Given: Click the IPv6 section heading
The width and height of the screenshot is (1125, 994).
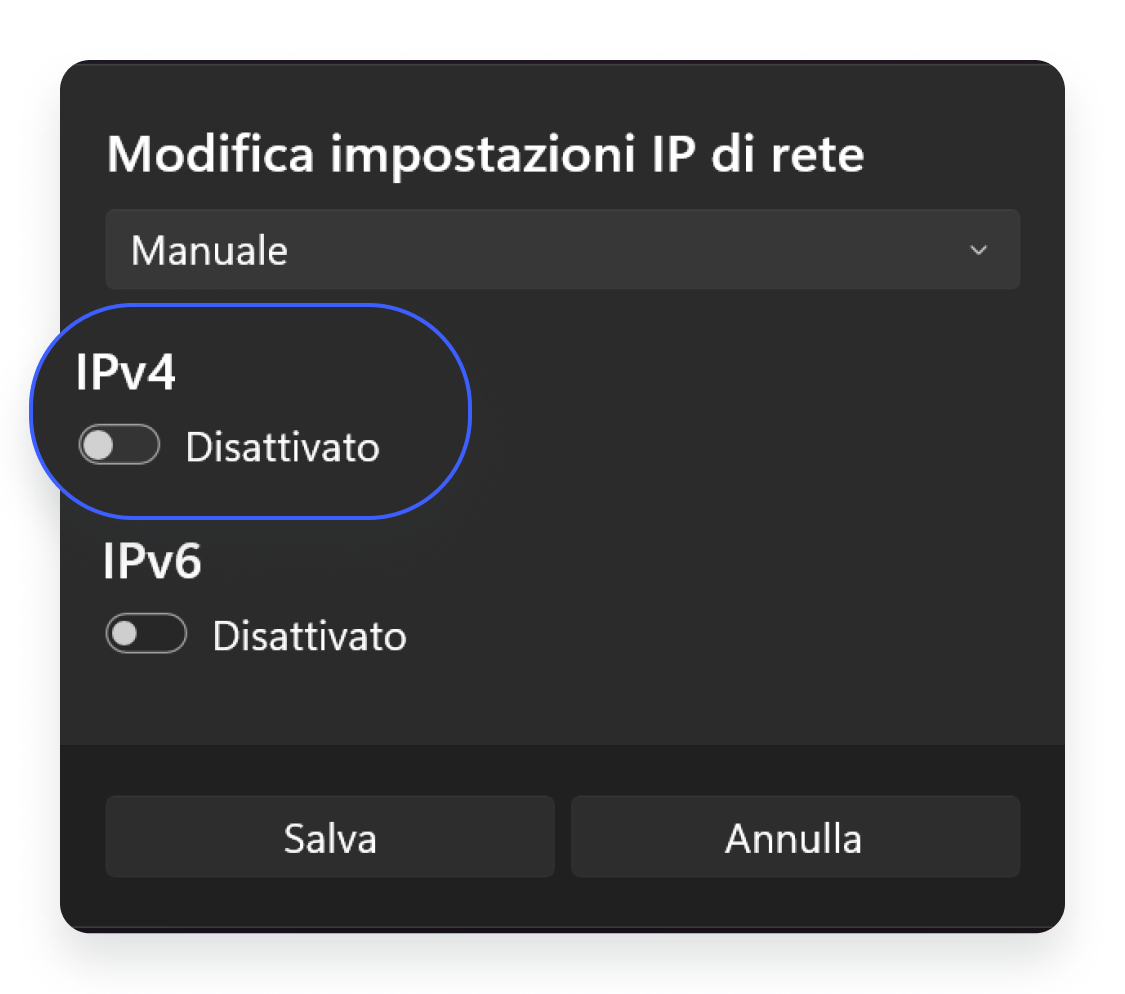Looking at the screenshot, I should [x=153, y=562].
